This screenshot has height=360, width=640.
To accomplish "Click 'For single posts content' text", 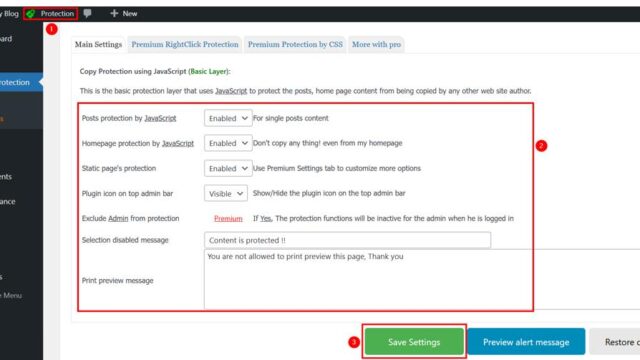I will click(291, 118).
